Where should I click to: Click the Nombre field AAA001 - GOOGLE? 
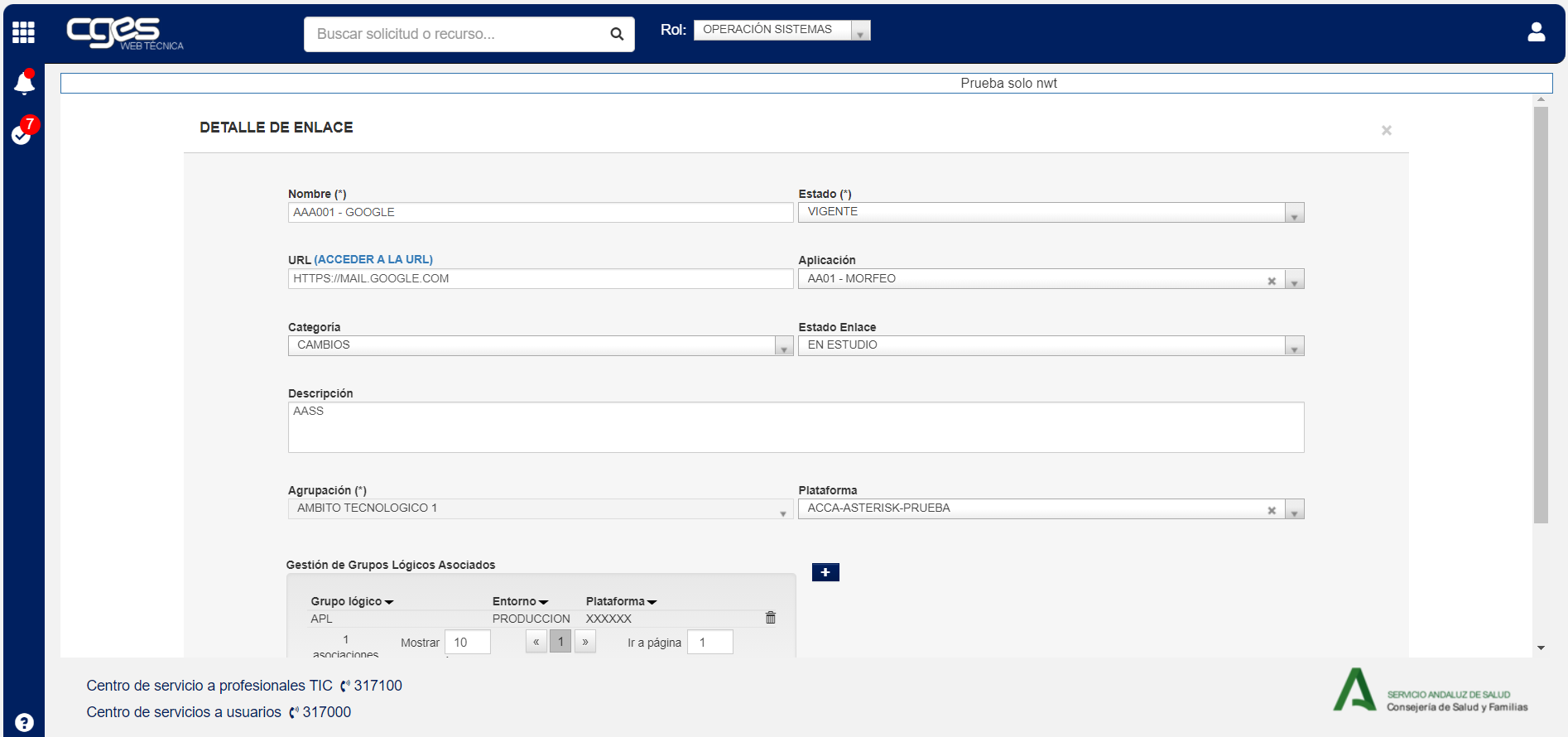click(540, 213)
